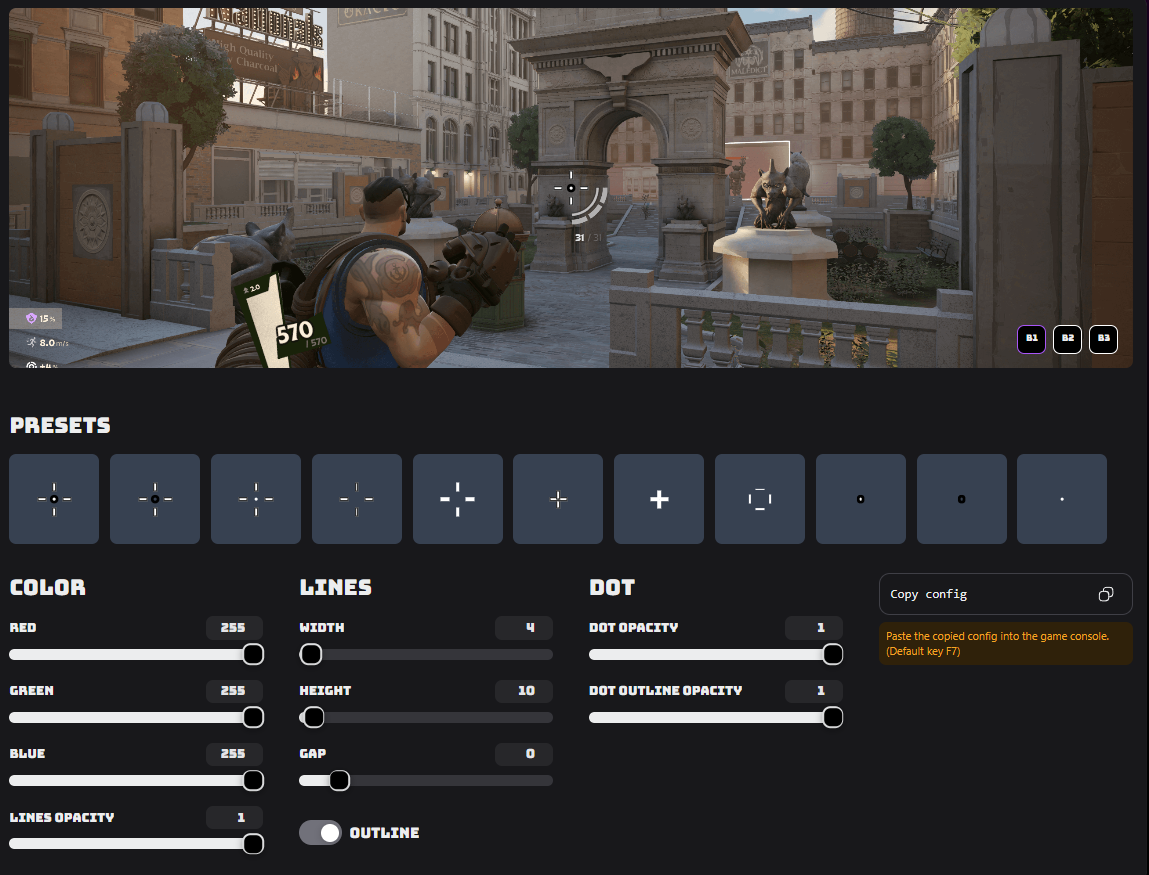1149x875 pixels.
Task: Click the Gap slider handle
Action: click(339, 780)
